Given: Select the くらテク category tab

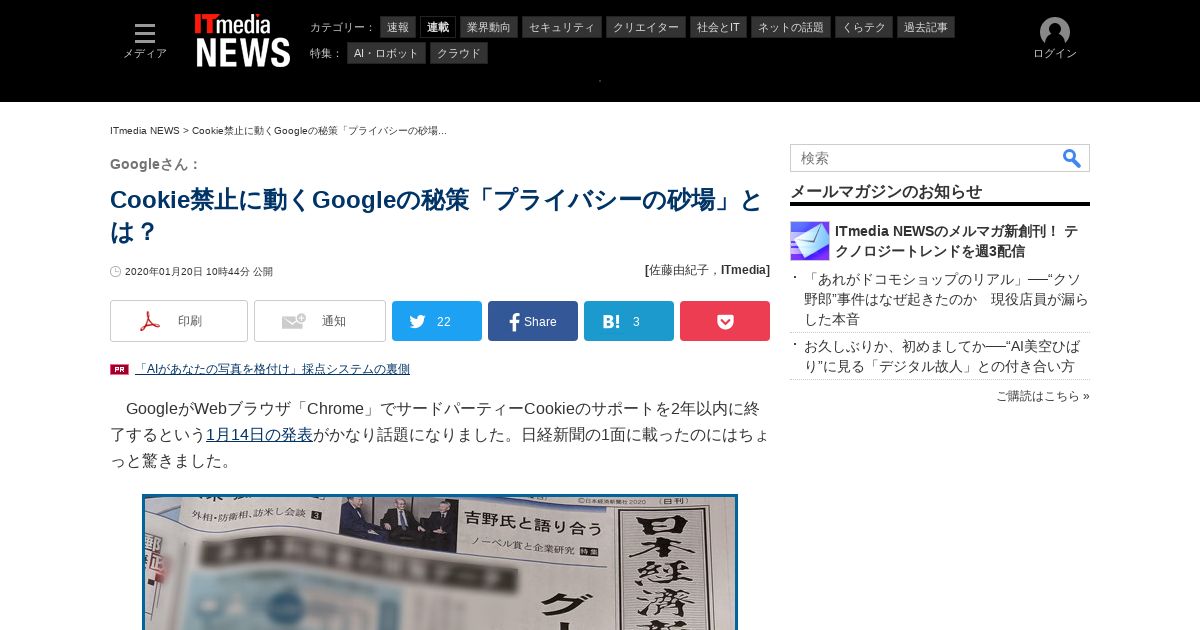Looking at the screenshot, I should (x=864, y=27).
